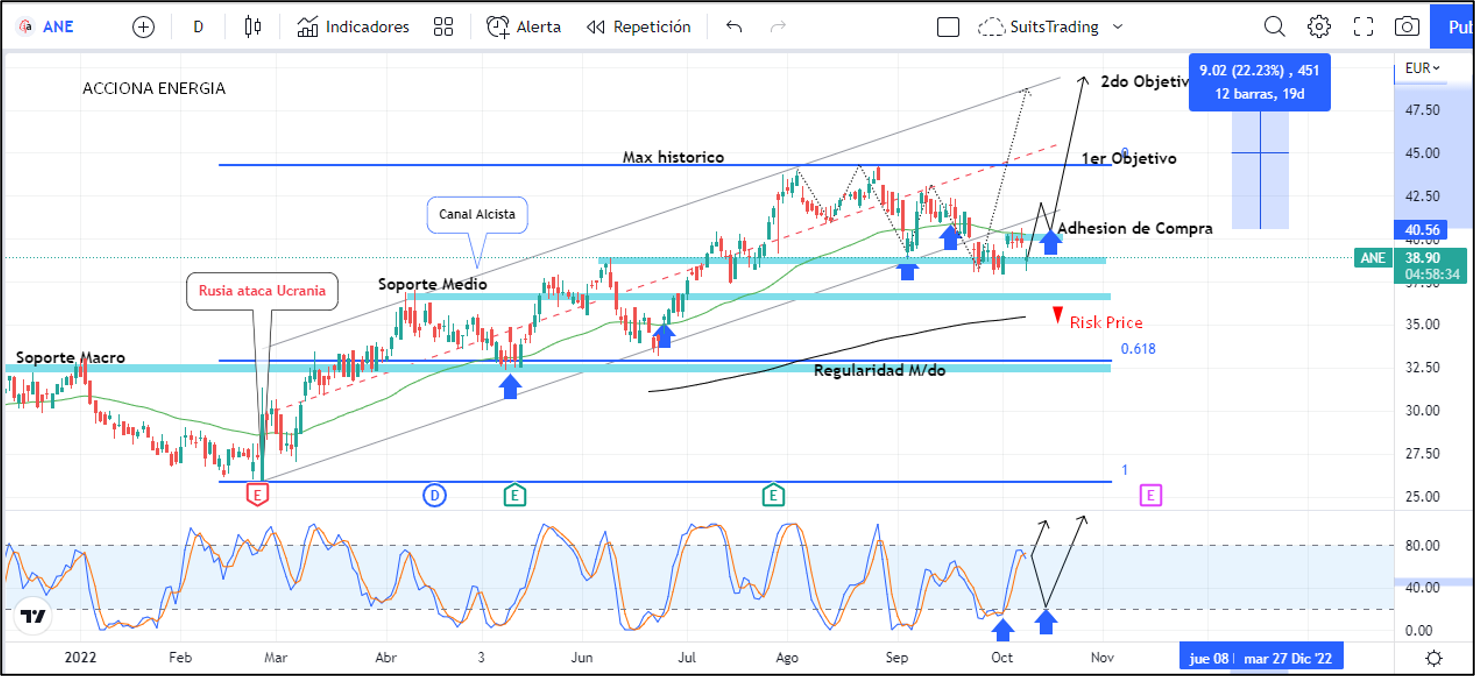Open the Indicadores panel

(x=353, y=27)
